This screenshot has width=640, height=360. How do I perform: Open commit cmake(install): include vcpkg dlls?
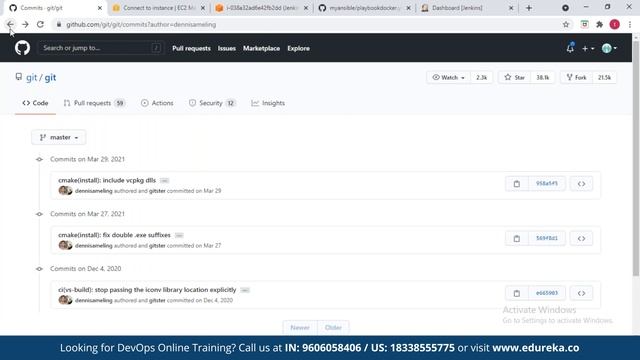click(x=107, y=180)
